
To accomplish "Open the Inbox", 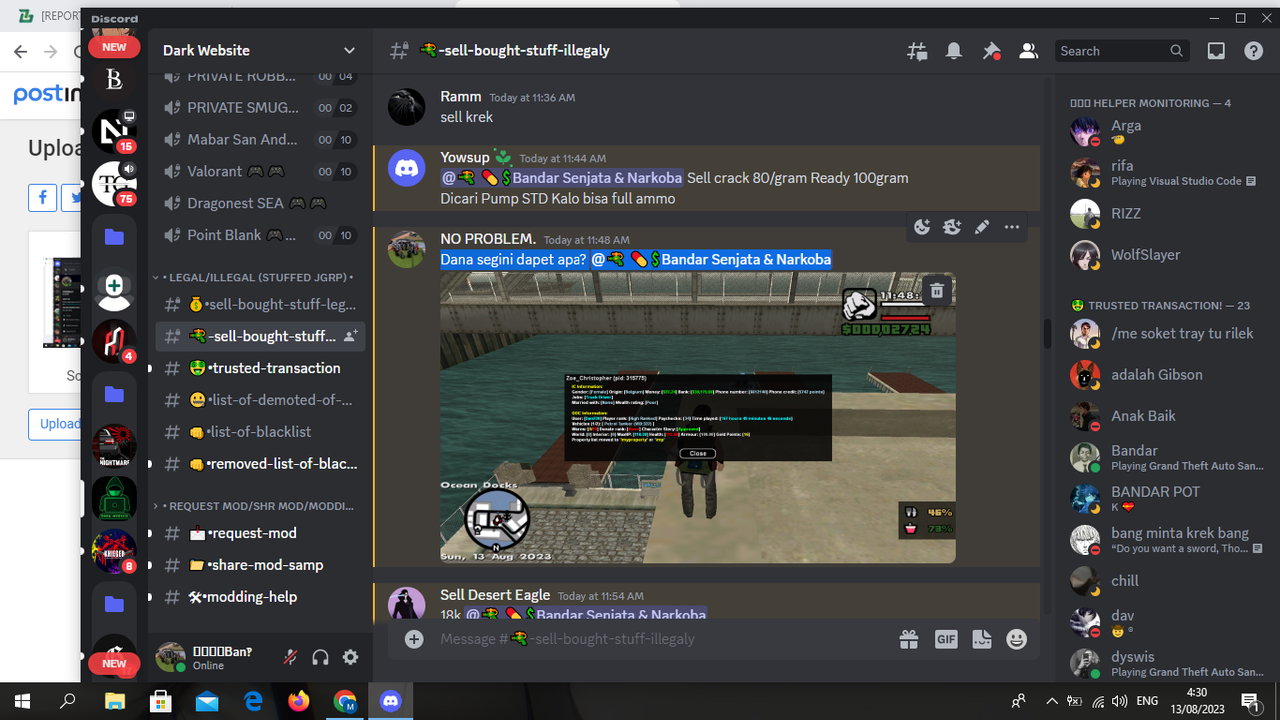I will pyautogui.click(x=1216, y=51).
